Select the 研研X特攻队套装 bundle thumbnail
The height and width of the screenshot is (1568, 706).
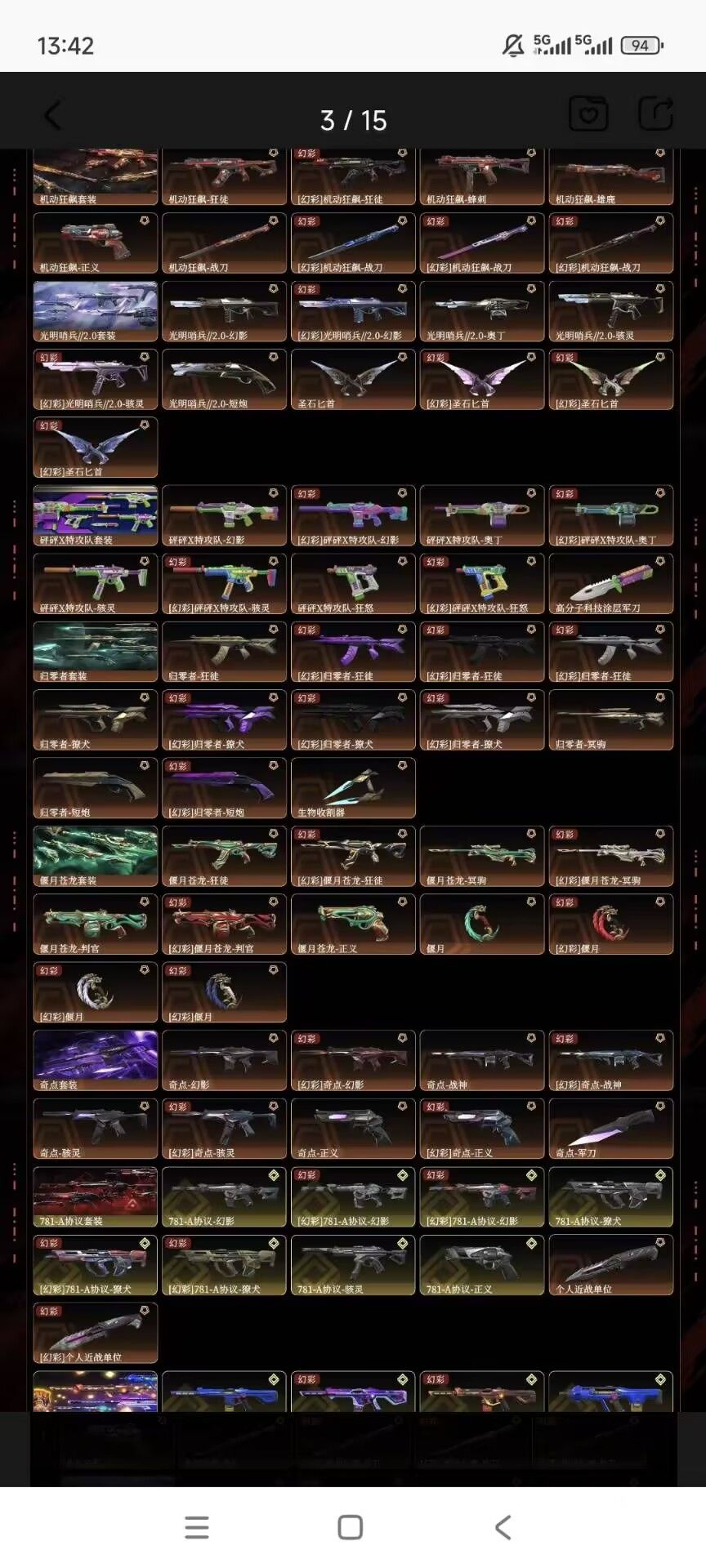96,516
